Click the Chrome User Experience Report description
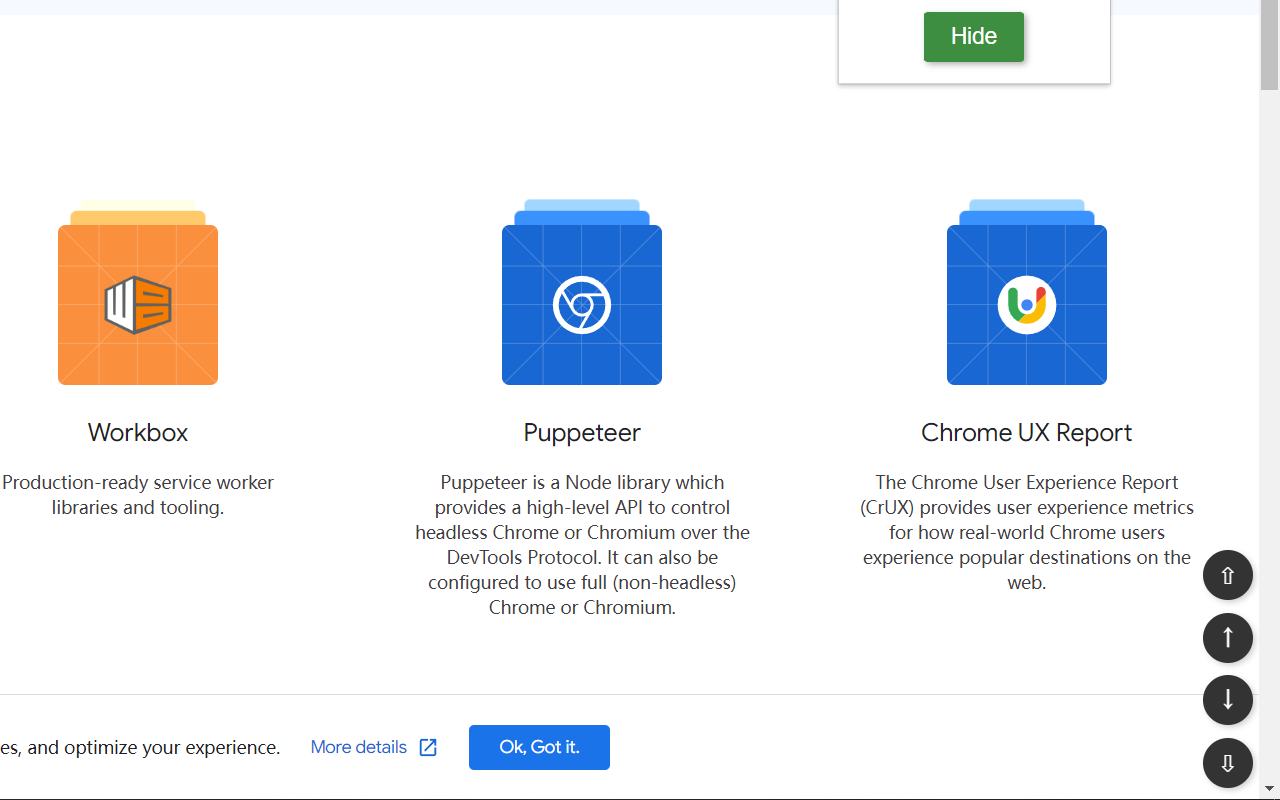 tap(1027, 532)
